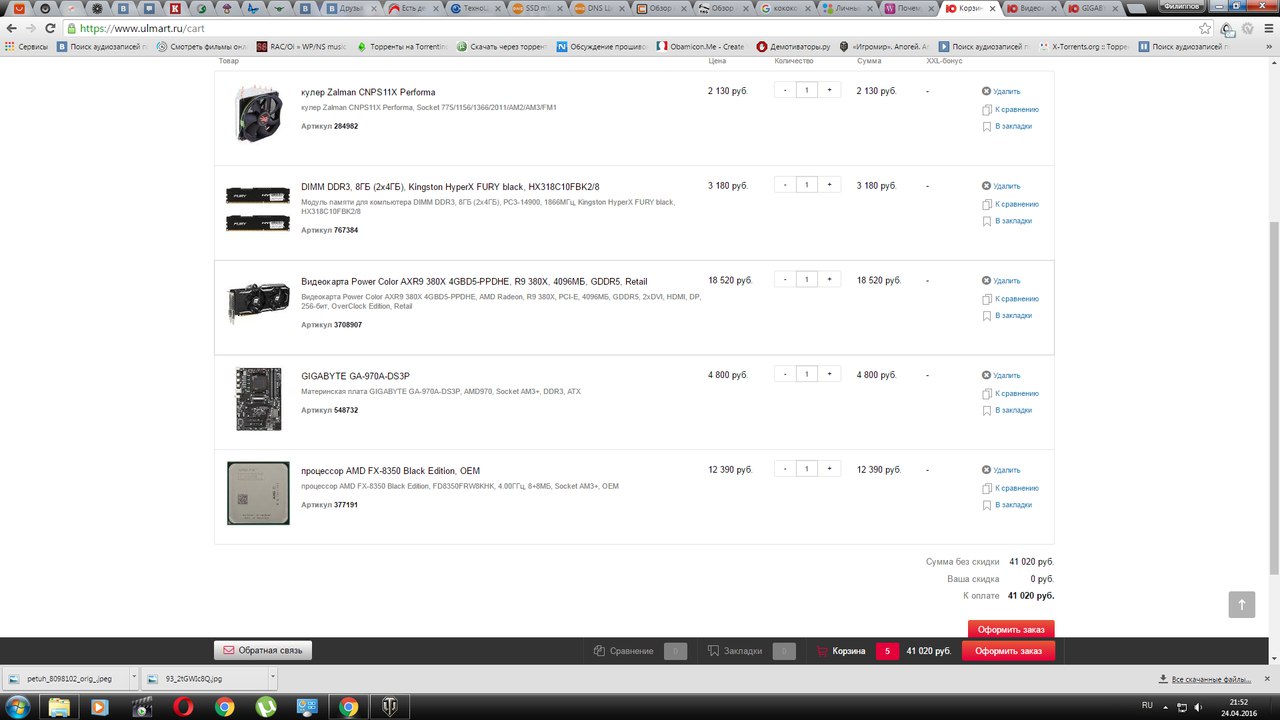Open the GIGABYTE motherboard thumbnail
The width and height of the screenshot is (1280, 720).
point(258,398)
